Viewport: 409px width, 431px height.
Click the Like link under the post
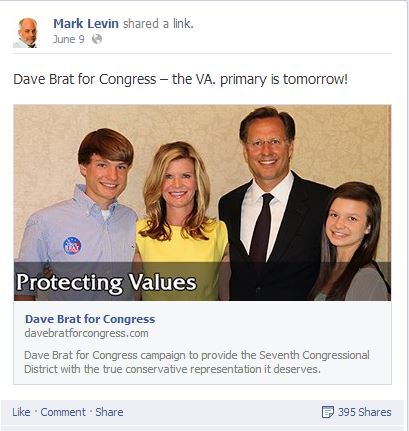pos(21,412)
